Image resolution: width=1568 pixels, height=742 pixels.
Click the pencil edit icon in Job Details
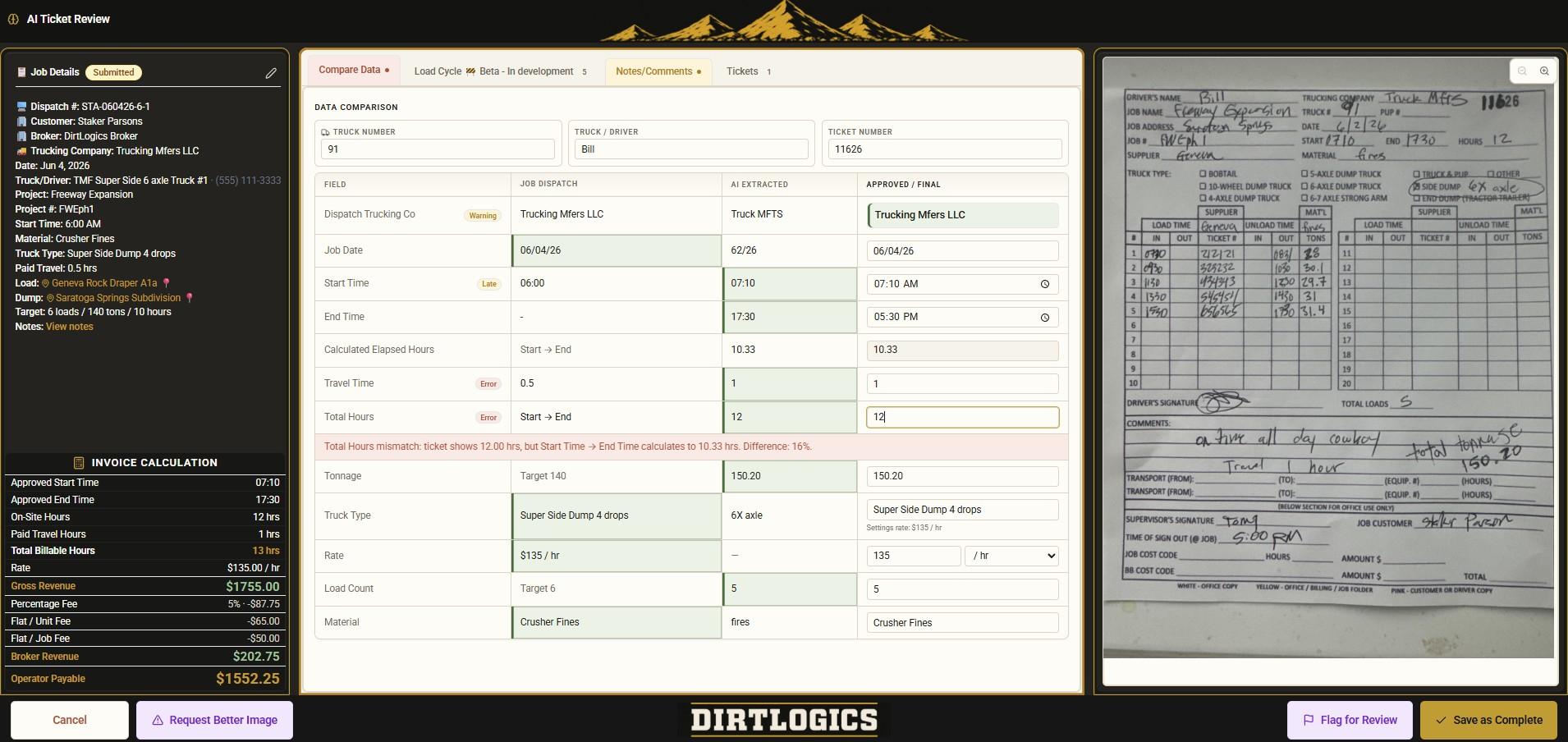tap(271, 73)
